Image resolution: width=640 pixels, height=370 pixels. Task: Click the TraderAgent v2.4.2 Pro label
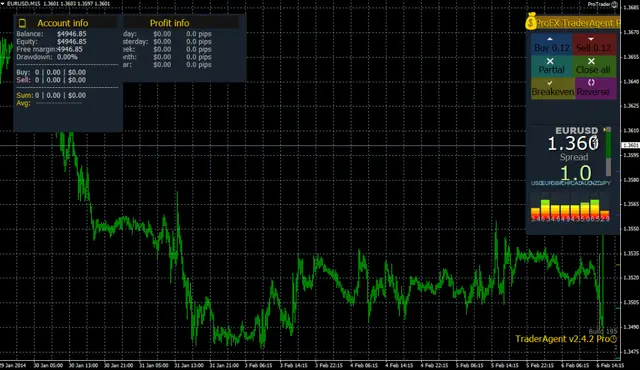562,339
